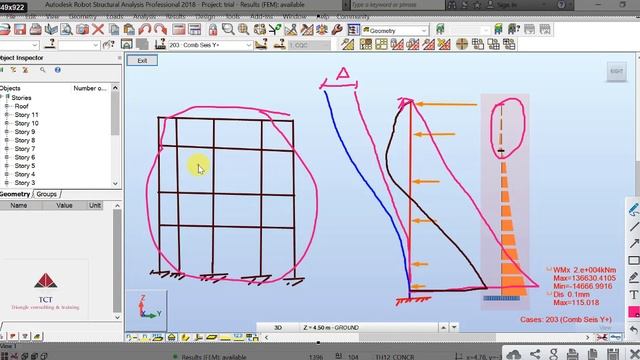Click the Results (FEM): available status text
This screenshot has height=360, width=640.
click(x=214, y=357)
